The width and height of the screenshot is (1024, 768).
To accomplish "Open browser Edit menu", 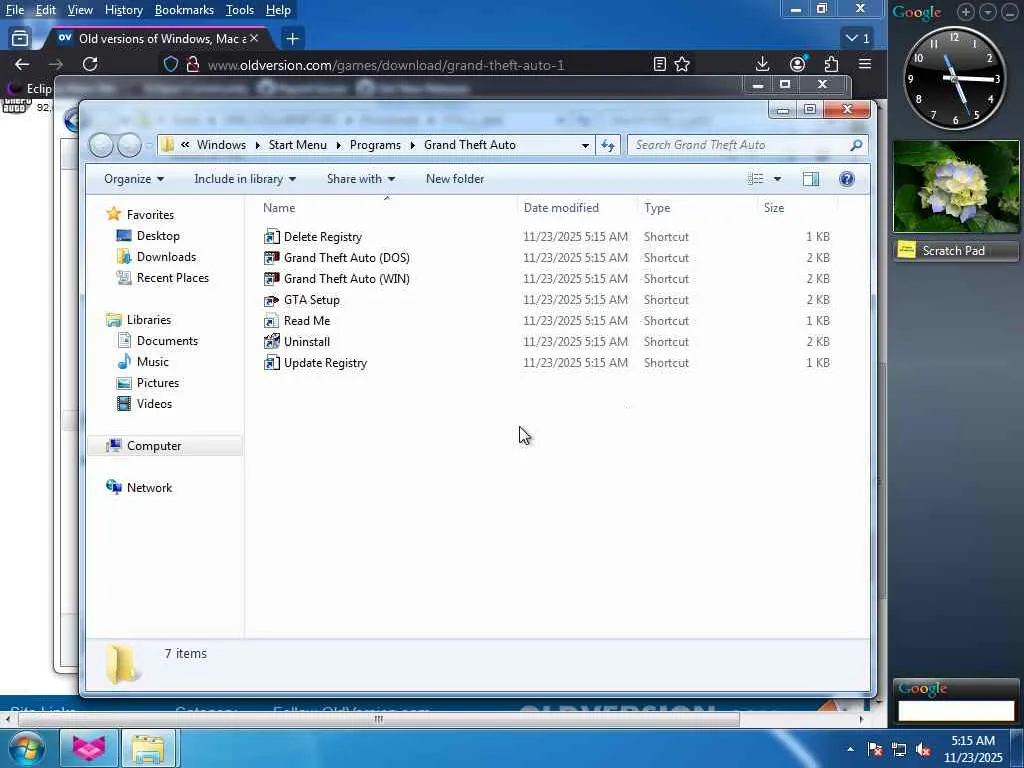I will pos(46,10).
